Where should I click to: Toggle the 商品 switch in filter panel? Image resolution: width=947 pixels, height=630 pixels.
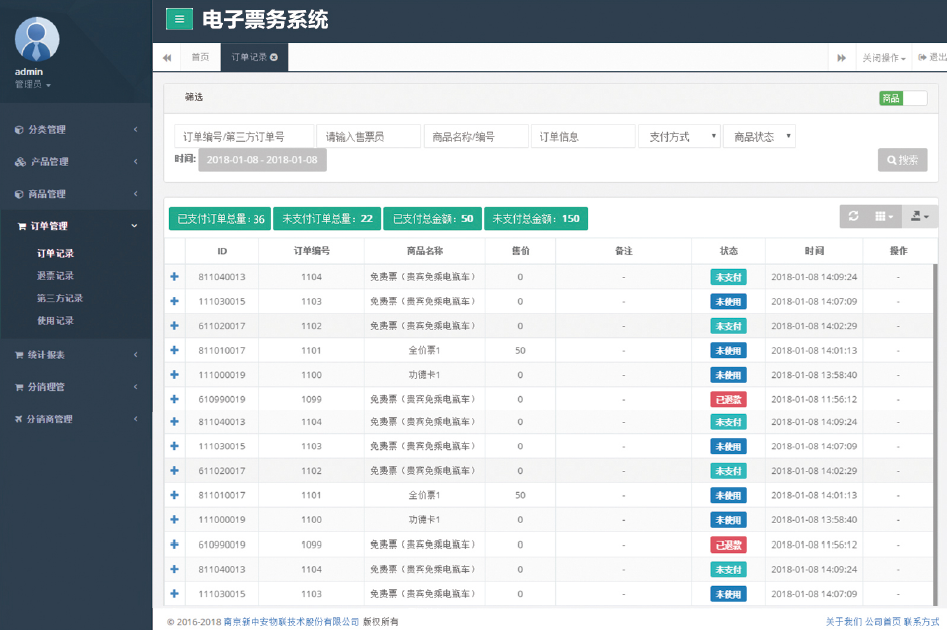(903, 98)
